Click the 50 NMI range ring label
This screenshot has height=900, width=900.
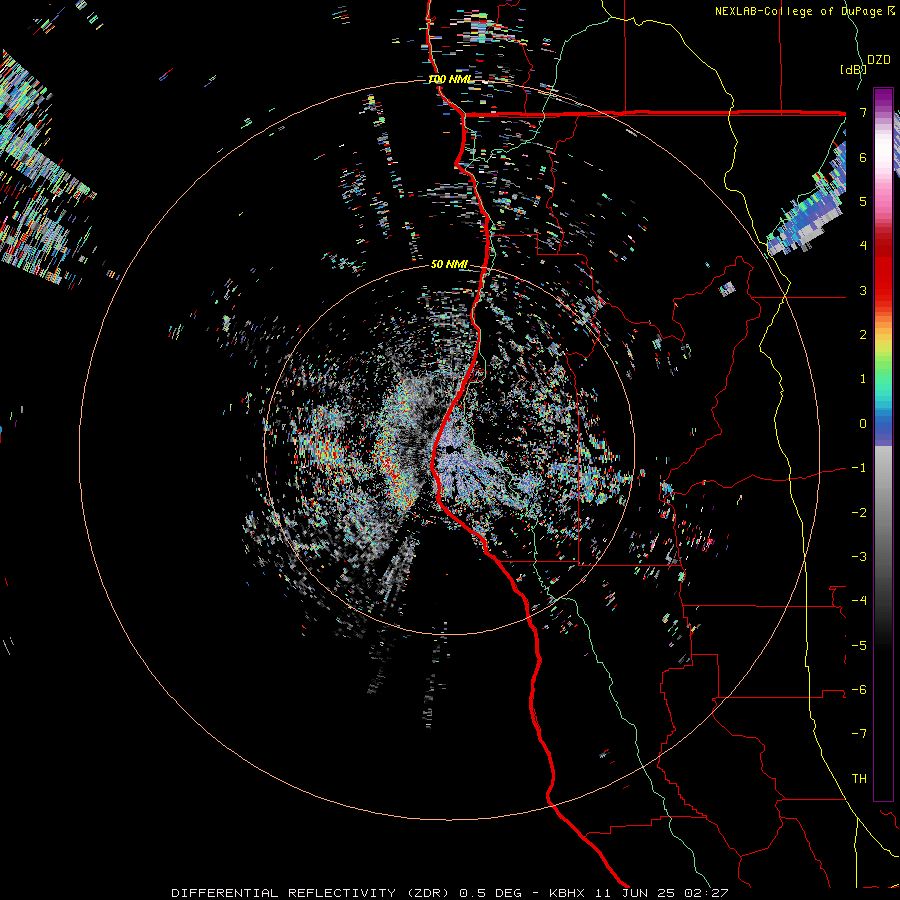coord(449,264)
